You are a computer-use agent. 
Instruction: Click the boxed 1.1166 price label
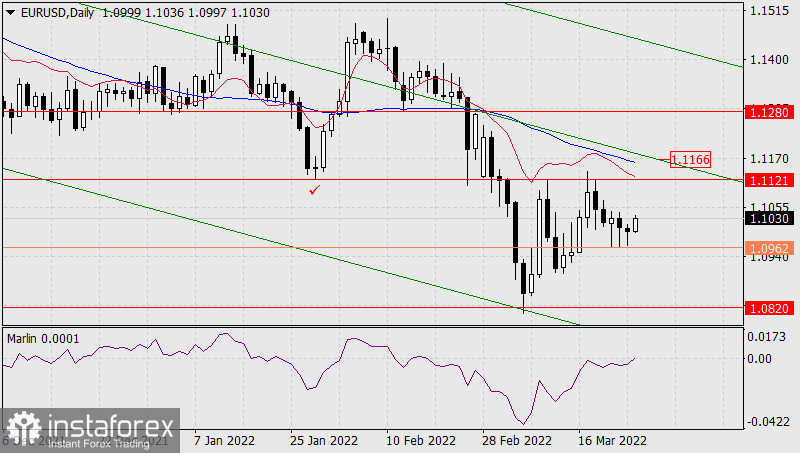(690, 159)
